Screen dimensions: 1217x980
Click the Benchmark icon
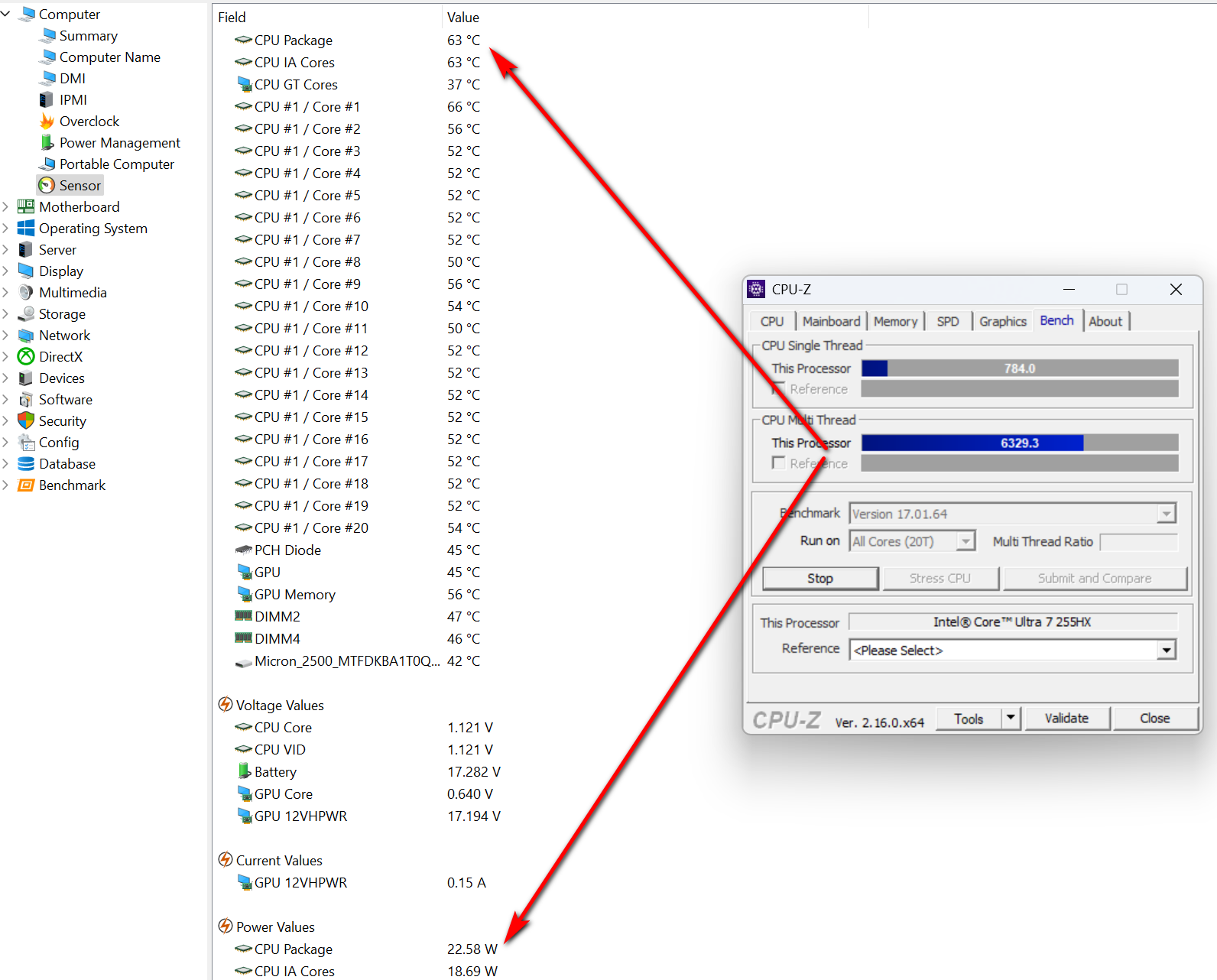pyautogui.click(x=26, y=485)
